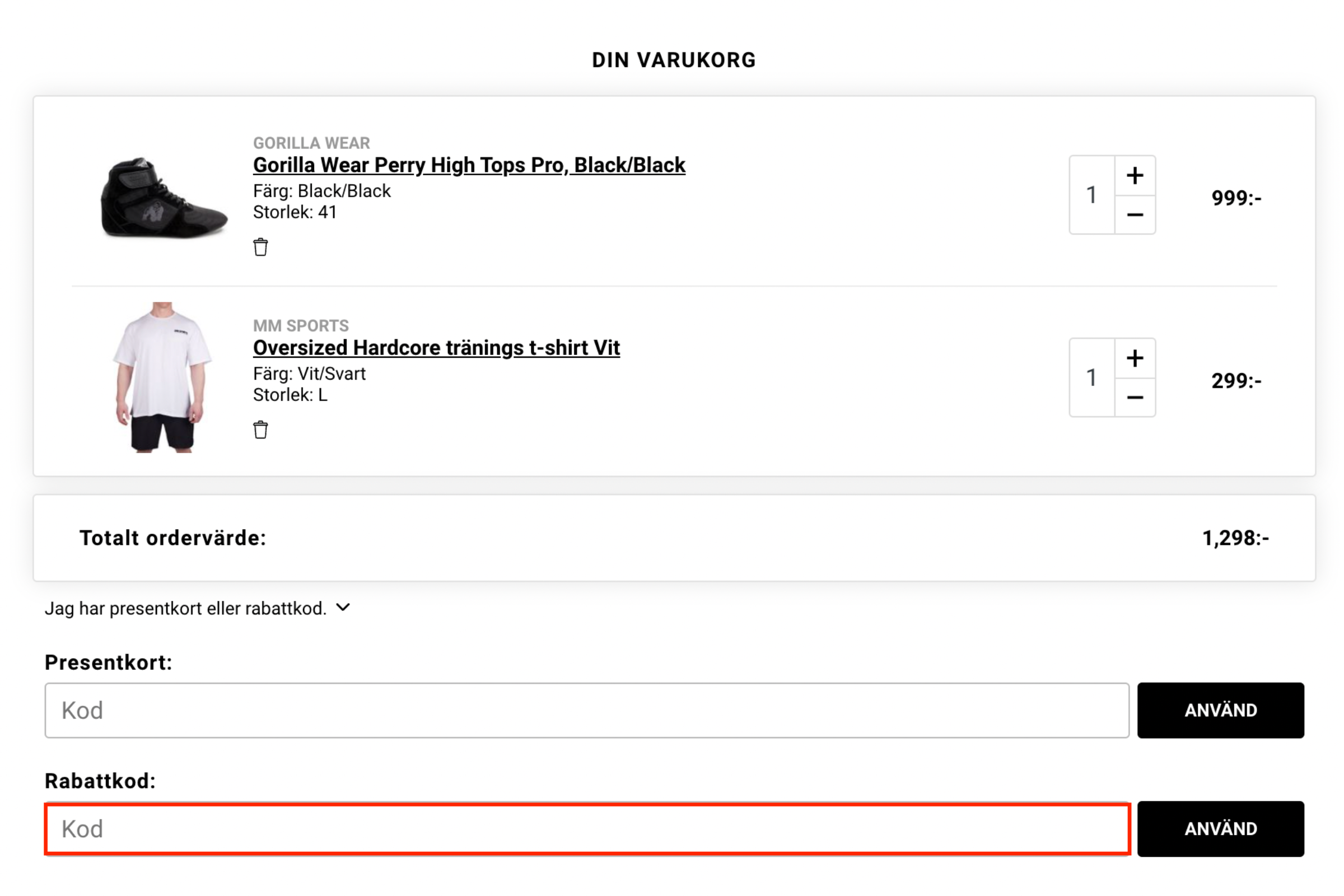Select the quantity box for the t-shirt
This screenshot has height=896, width=1344.
pos(1091,377)
